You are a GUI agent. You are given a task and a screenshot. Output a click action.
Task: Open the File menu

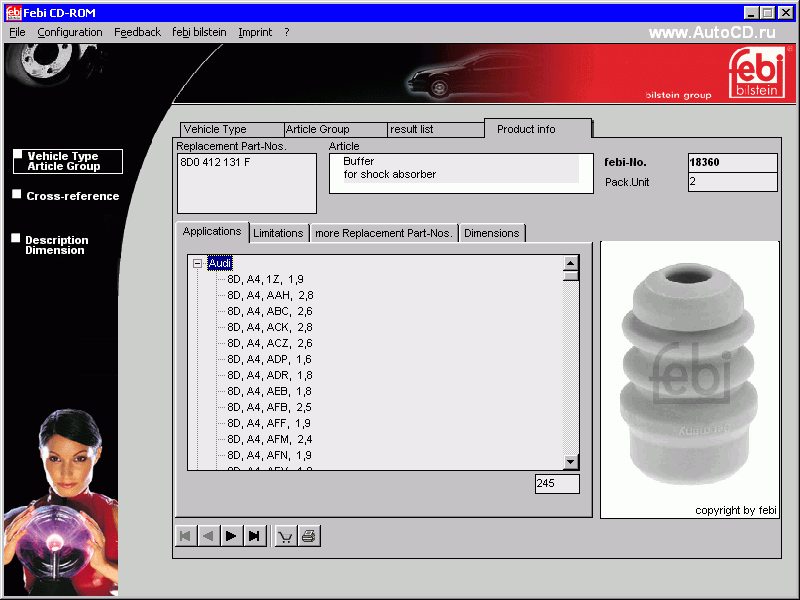(17, 32)
